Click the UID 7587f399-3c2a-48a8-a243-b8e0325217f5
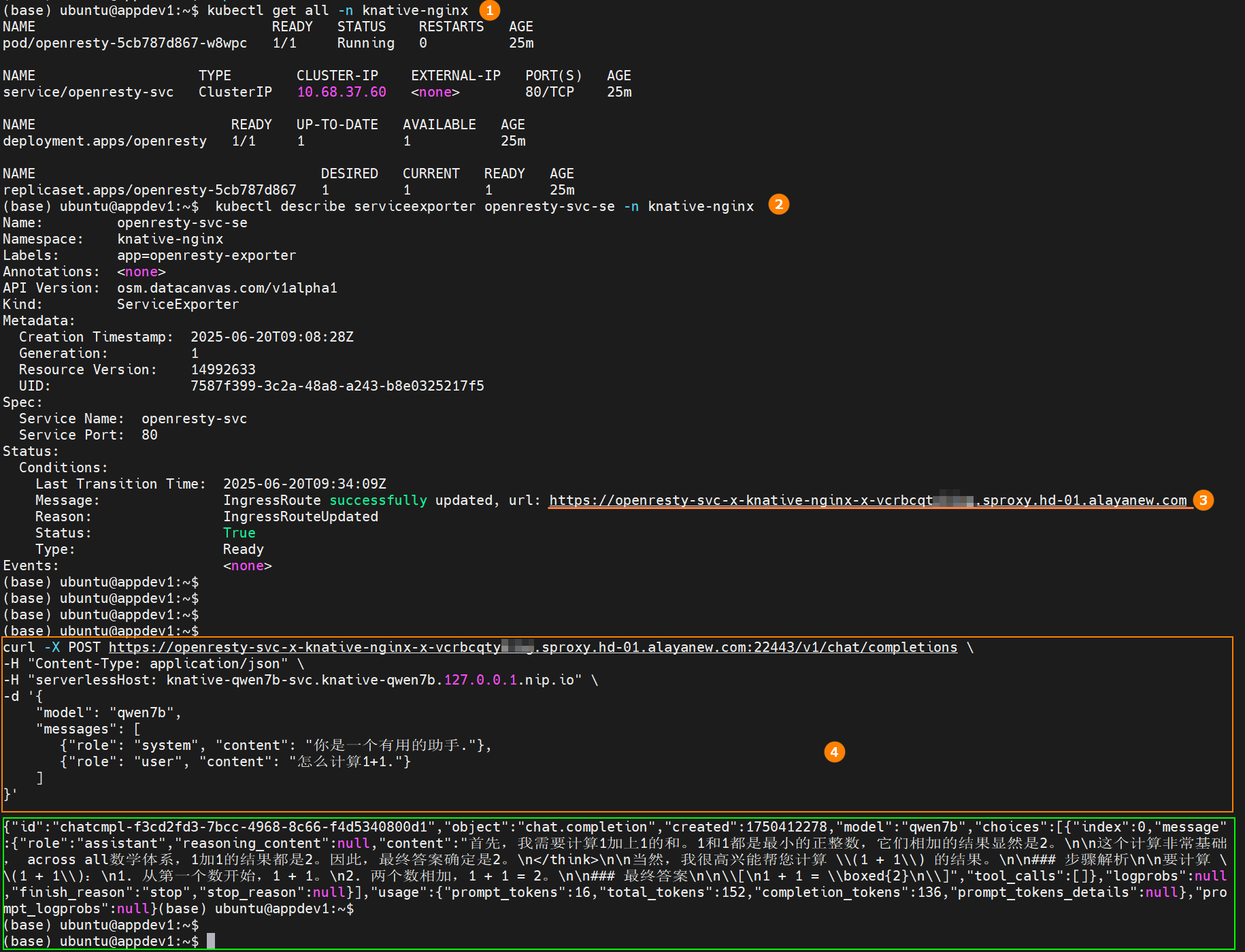1245x952 pixels. (x=337, y=386)
